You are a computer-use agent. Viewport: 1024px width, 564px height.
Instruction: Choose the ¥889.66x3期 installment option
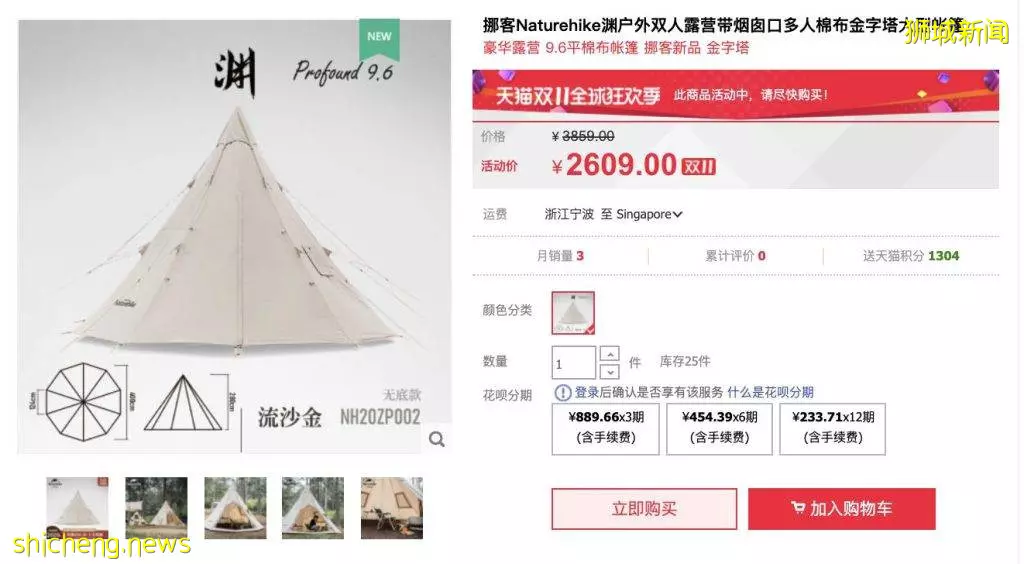click(605, 428)
